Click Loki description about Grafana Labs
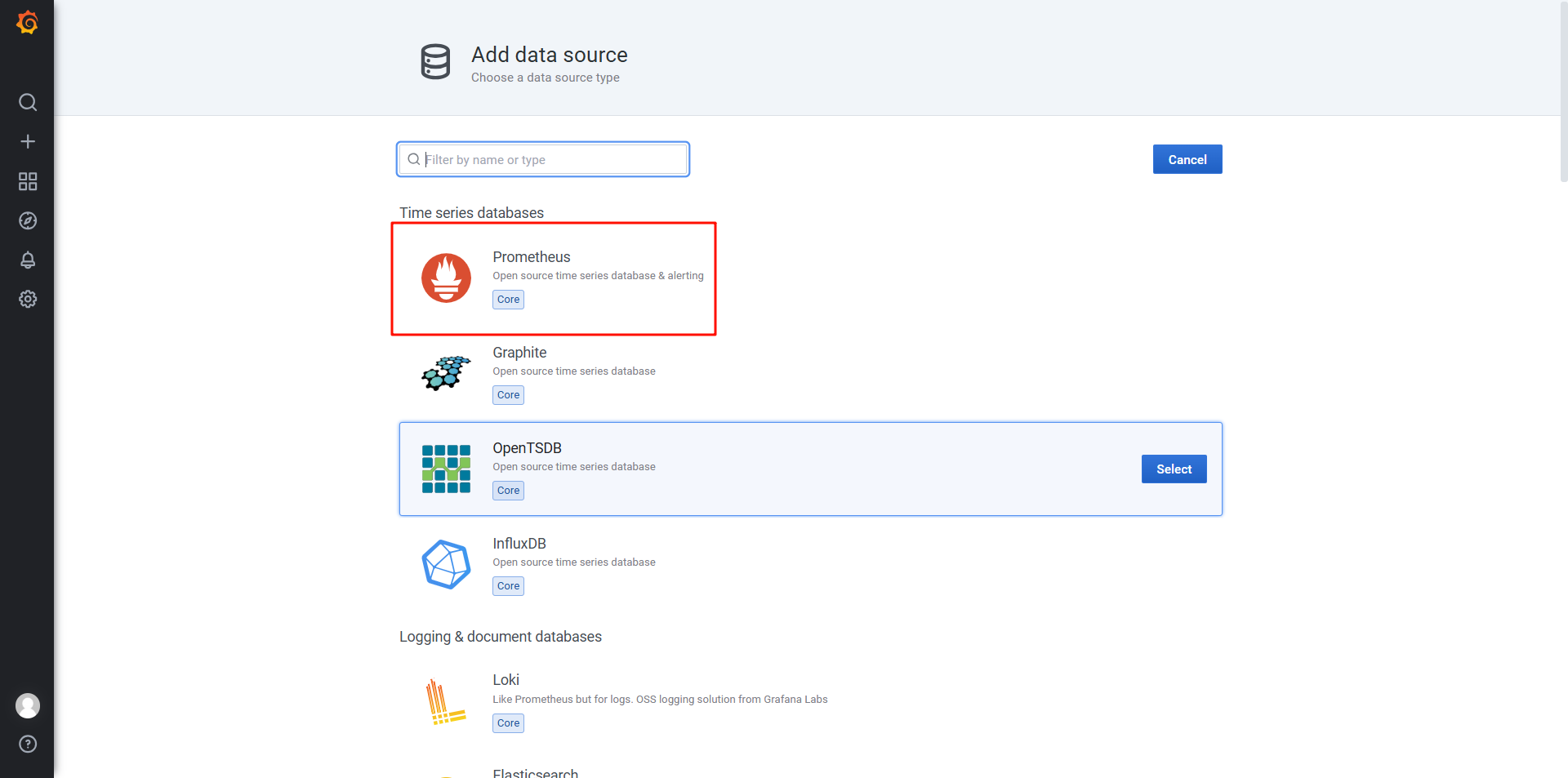Screen dimensions: 1568x778 [x=660, y=700]
